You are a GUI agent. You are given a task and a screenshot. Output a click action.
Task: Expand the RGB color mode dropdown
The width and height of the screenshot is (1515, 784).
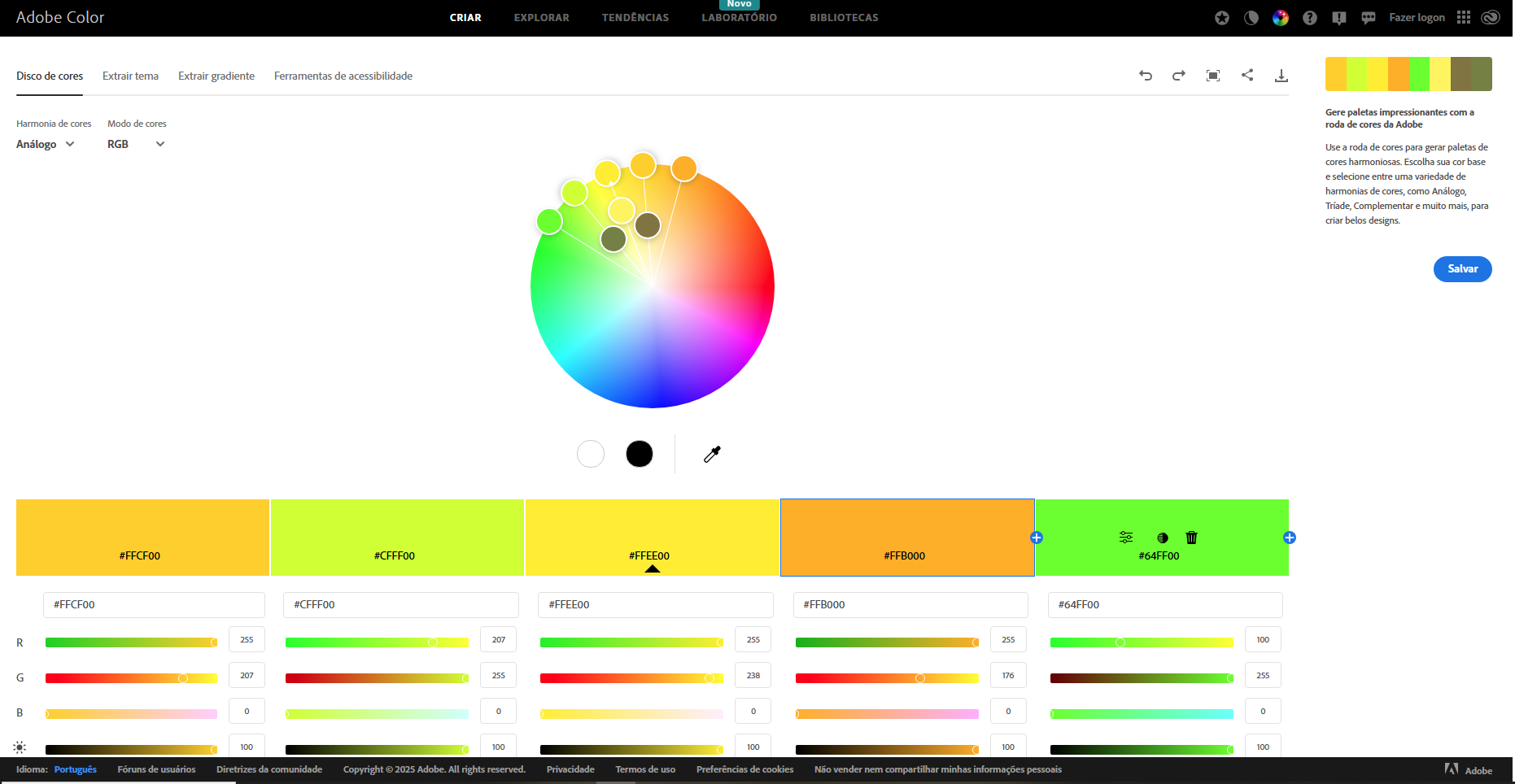tap(136, 144)
